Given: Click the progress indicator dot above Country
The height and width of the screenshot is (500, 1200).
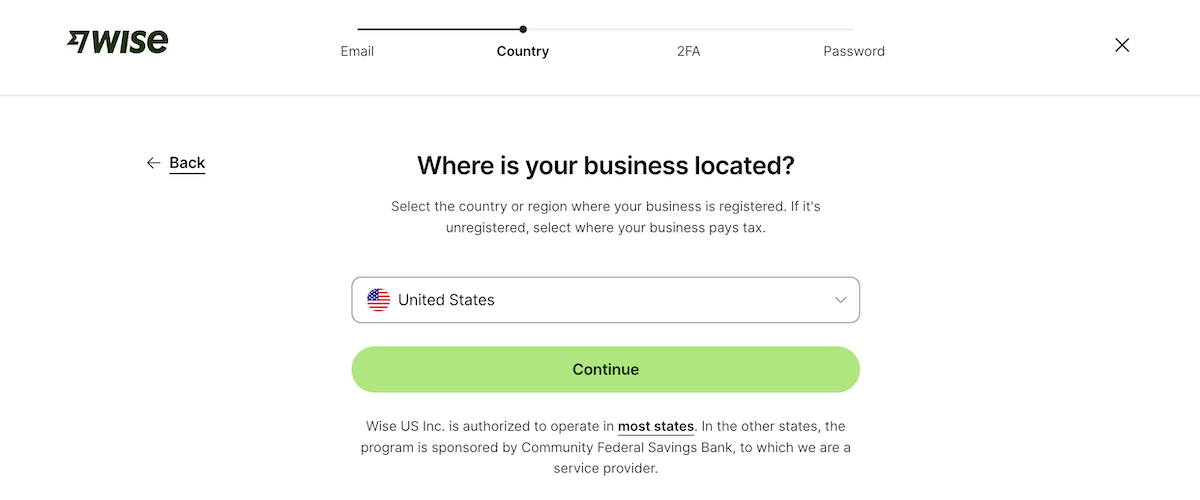Looking at the screenshot, I should click(x=523, y=29).
